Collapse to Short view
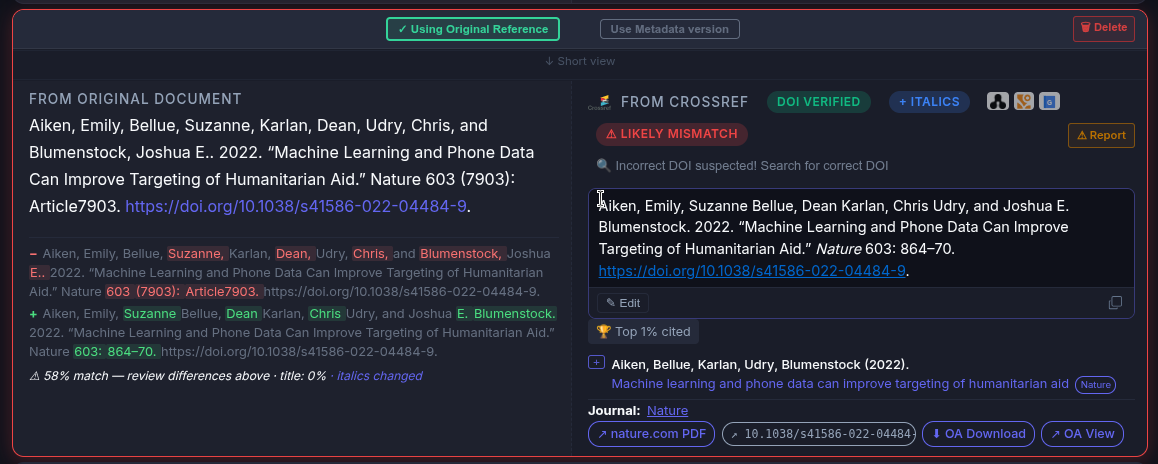This screenshot has width=1158, height=464. click(x=580, y=61)
